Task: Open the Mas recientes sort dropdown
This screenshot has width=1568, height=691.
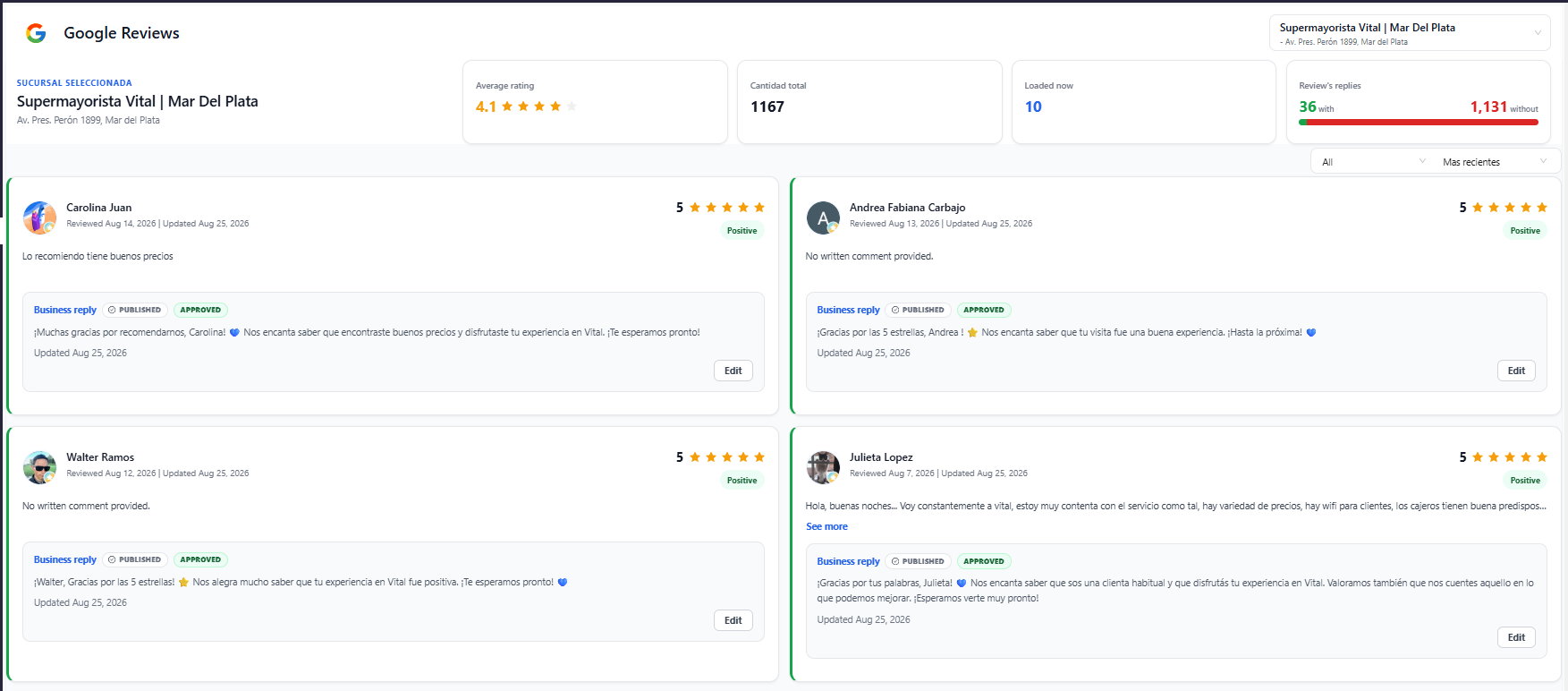Action: point(1495,162)
